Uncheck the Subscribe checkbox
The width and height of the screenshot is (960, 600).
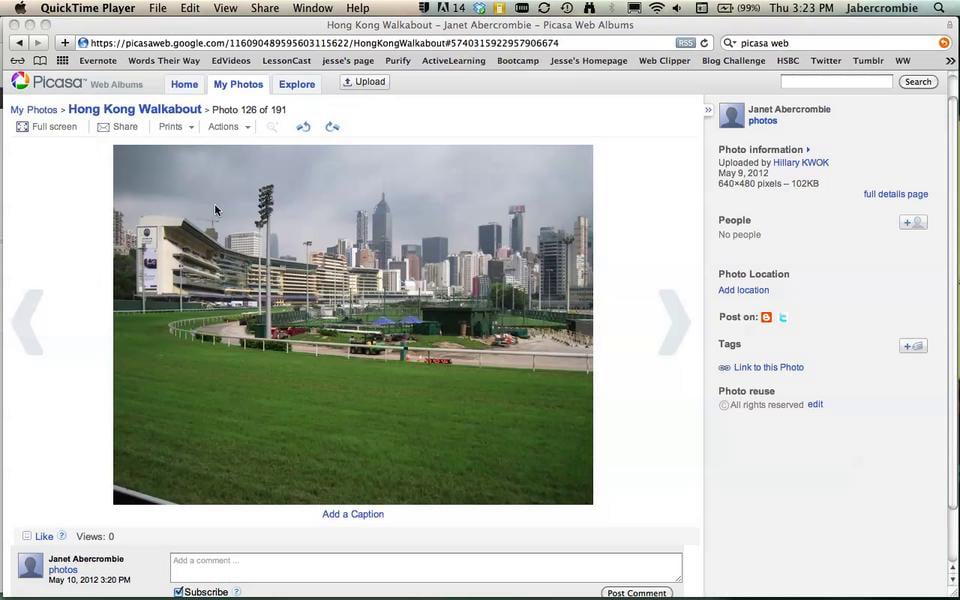point(178,591)
